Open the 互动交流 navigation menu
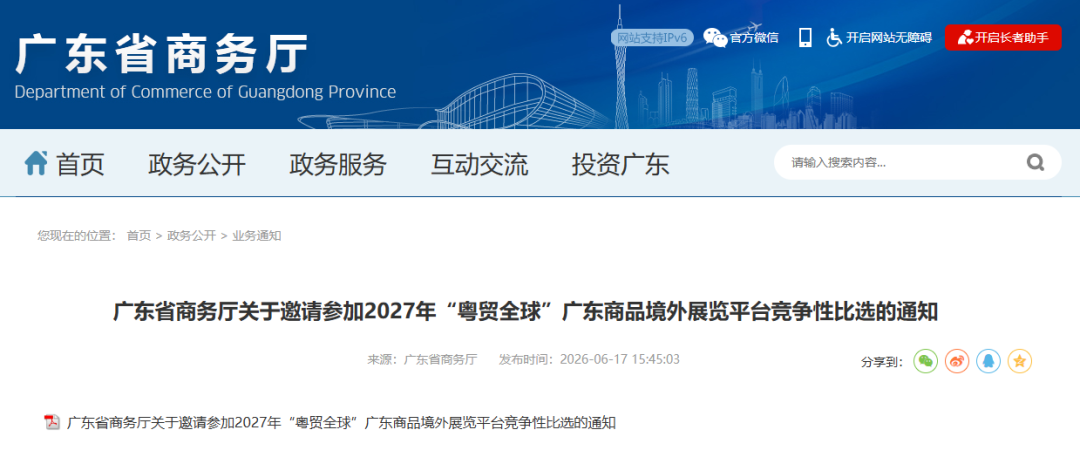Screen dimensions: 1080x464 (479, 164)
